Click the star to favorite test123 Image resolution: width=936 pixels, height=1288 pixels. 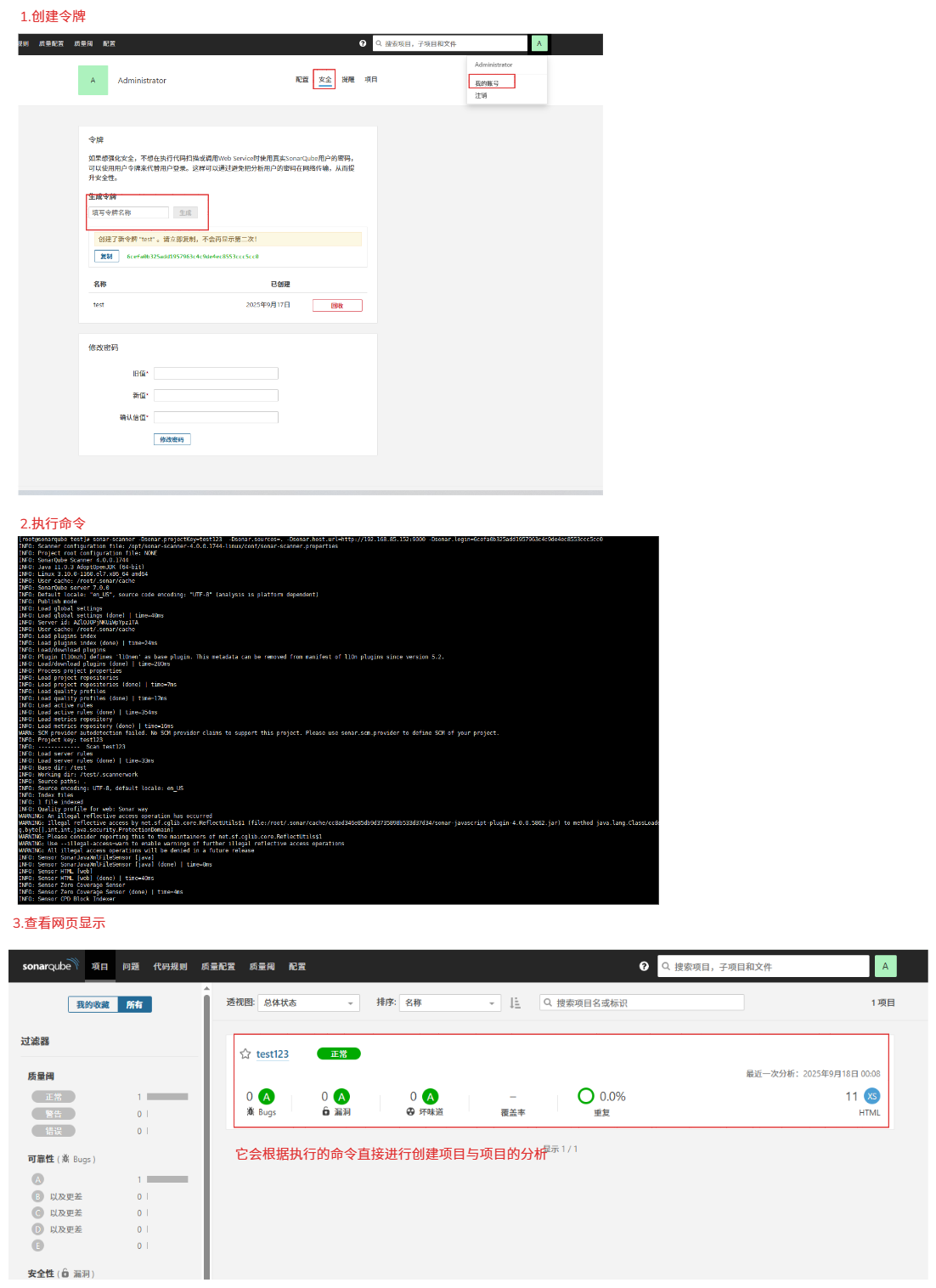245,1054
